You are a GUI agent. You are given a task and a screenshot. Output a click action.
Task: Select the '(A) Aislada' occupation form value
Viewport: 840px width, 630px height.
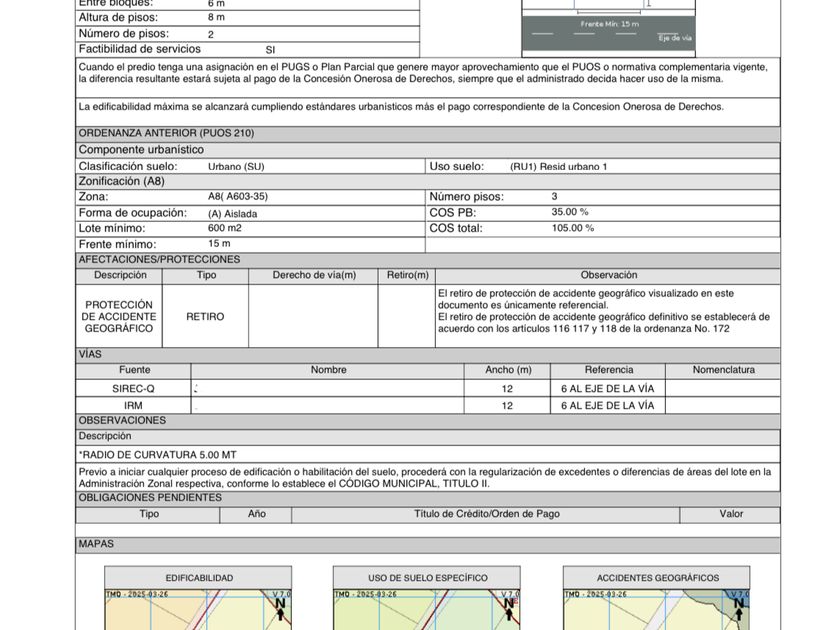[x=232, y=214]
